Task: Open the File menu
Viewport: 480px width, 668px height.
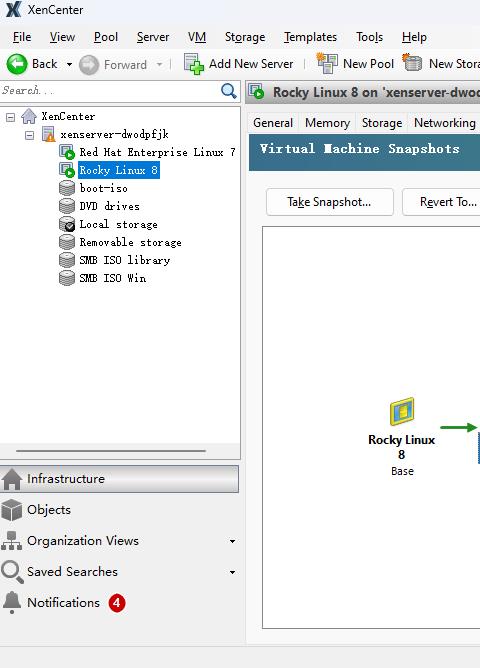Action: pos(22,37)
